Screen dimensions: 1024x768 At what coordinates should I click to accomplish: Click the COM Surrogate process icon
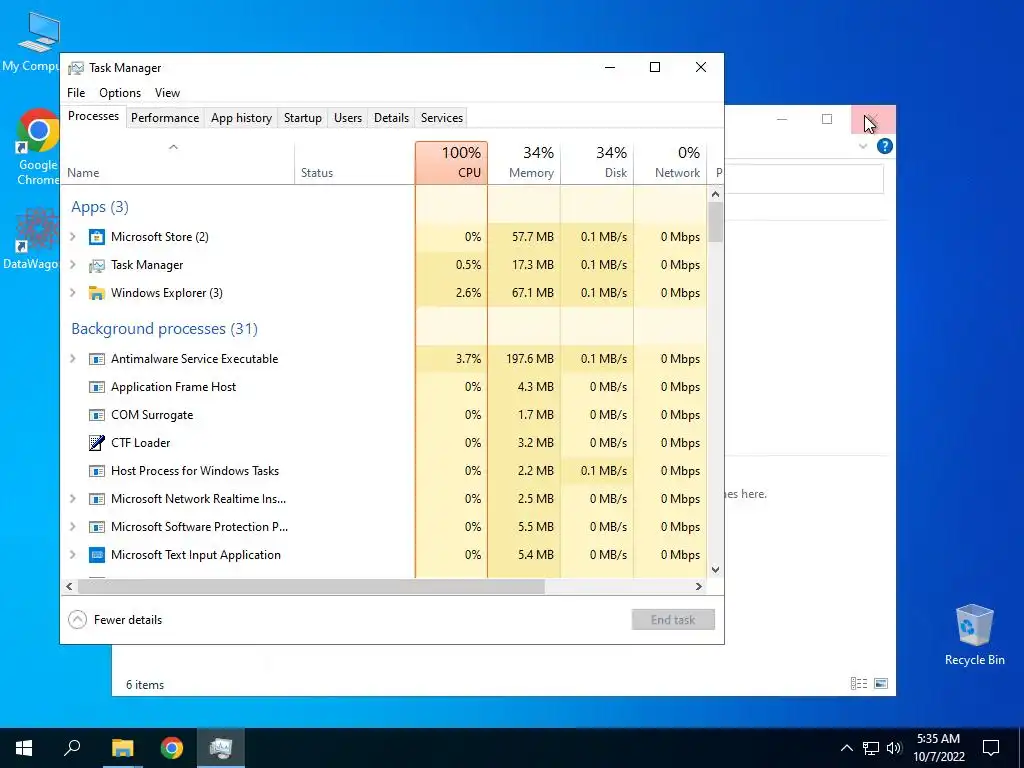coord(97,415)
